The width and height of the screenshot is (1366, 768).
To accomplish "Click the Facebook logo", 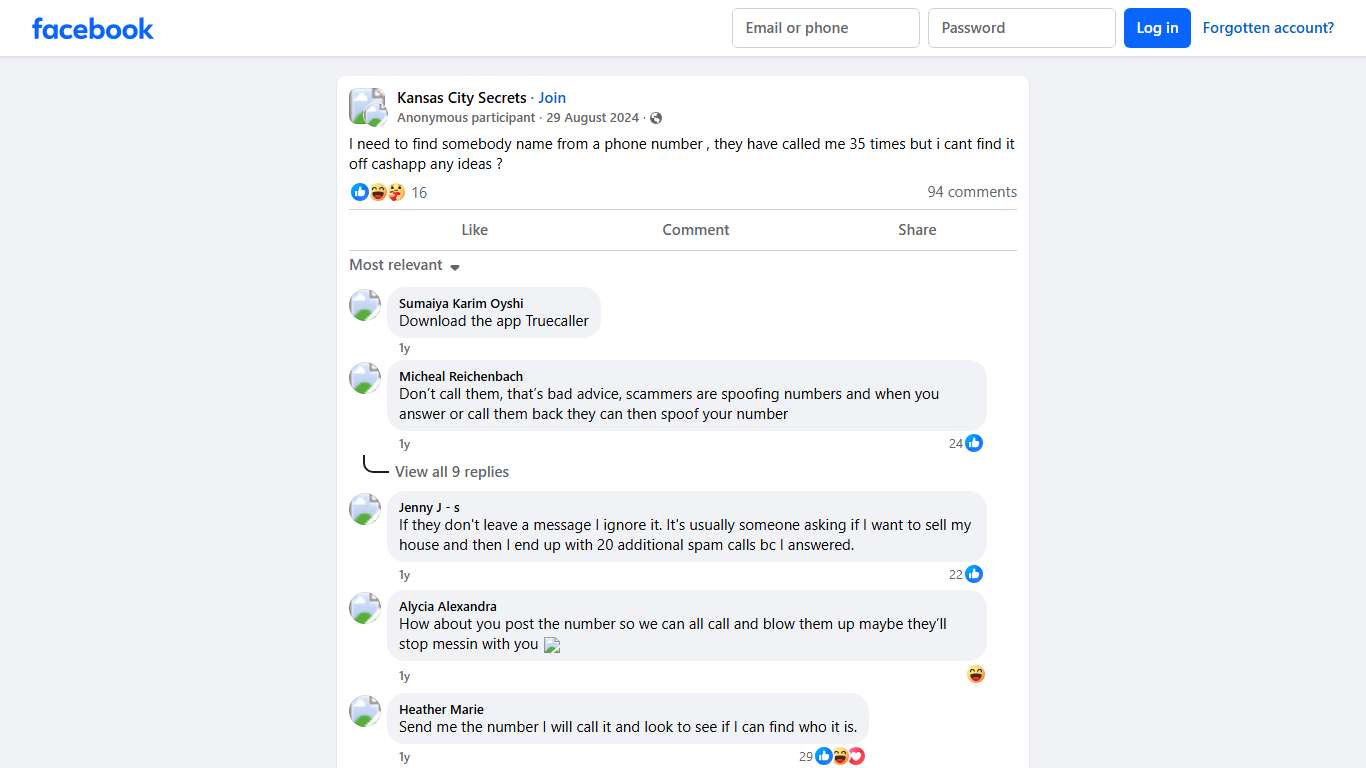I will (93, 28).
